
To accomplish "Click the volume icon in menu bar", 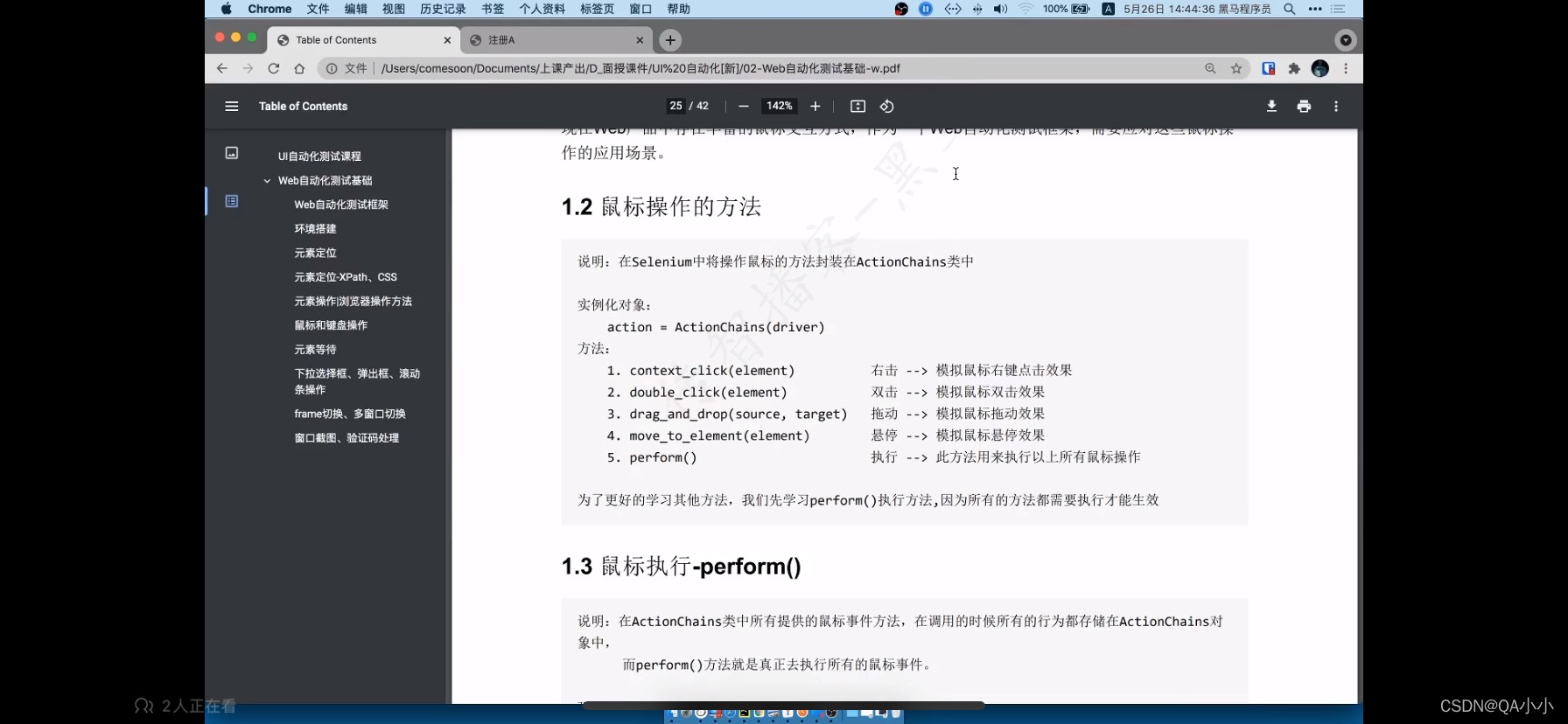I will pos(1000,9).
